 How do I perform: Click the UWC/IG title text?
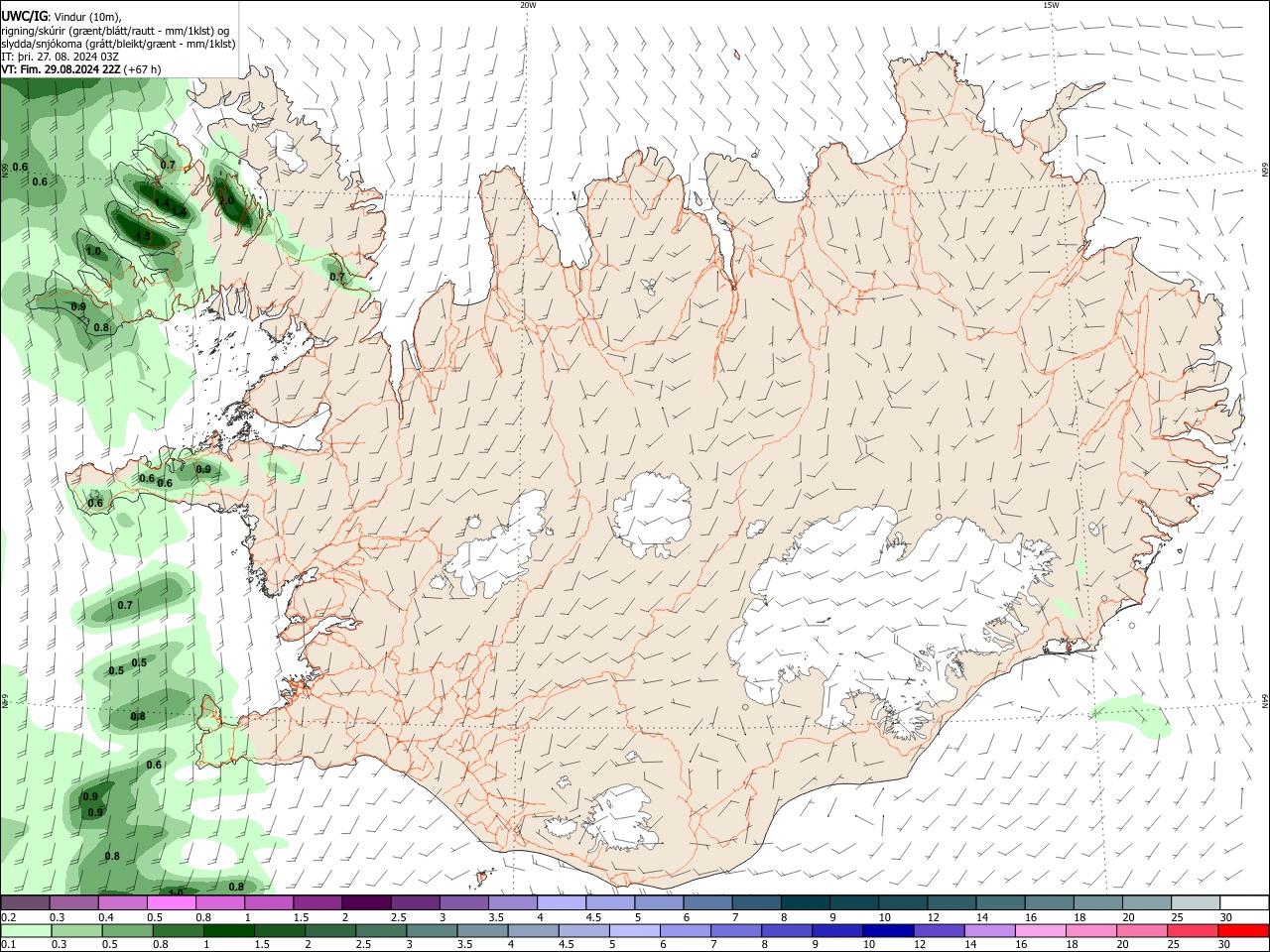(x=24, y=16)
